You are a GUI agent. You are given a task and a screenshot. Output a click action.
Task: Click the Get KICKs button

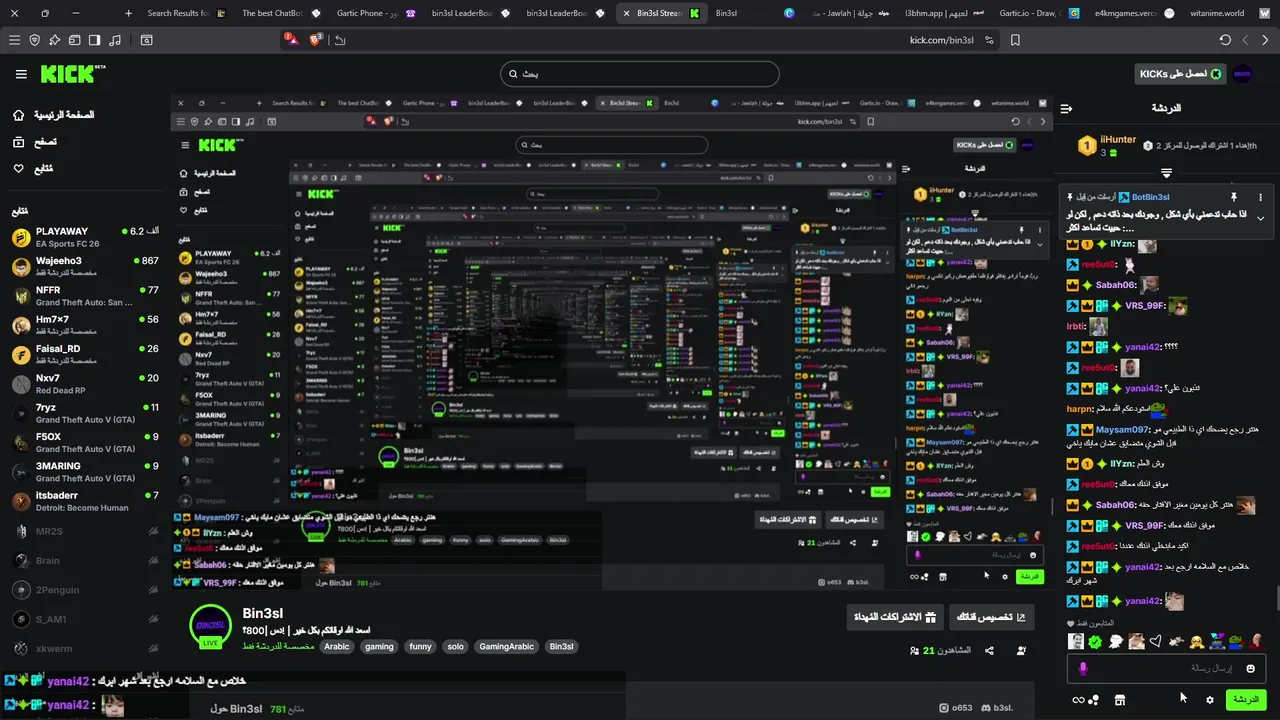pyautogui.click(x=1181, y=74)
